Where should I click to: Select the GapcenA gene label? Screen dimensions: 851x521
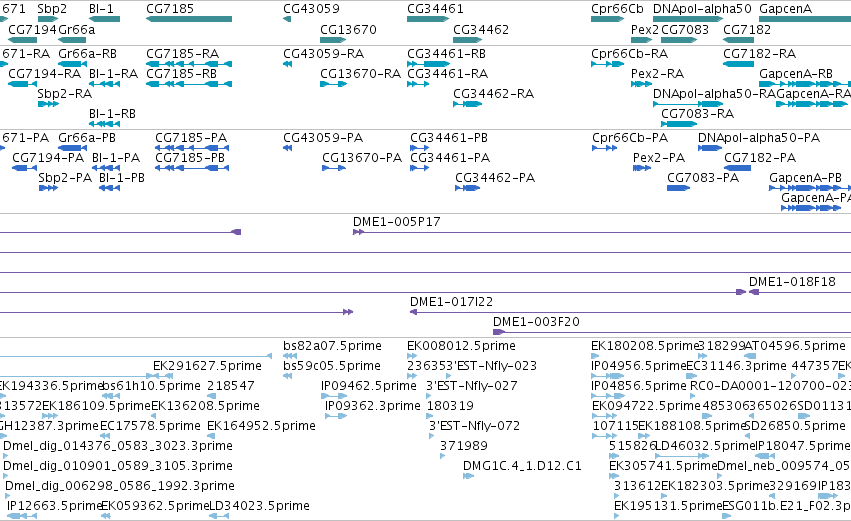click(x=785, y=9)
